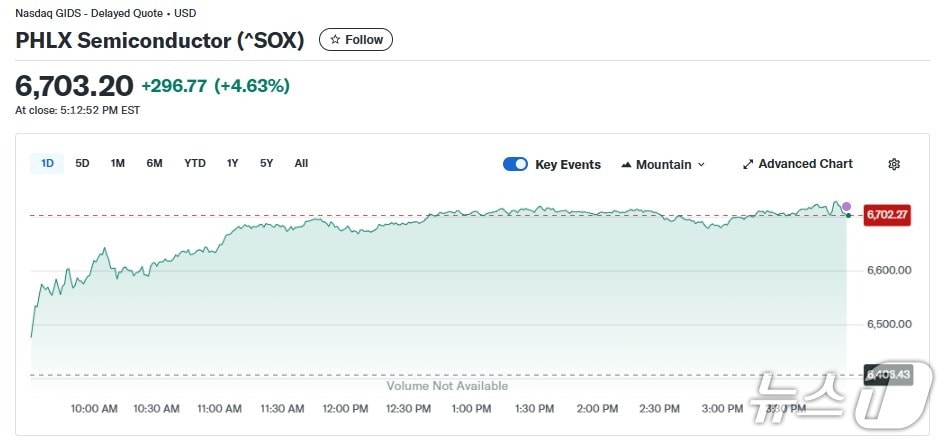947x443 pixels.
Task: Select the 1D time range tab
Action: (x=47, y=163)
